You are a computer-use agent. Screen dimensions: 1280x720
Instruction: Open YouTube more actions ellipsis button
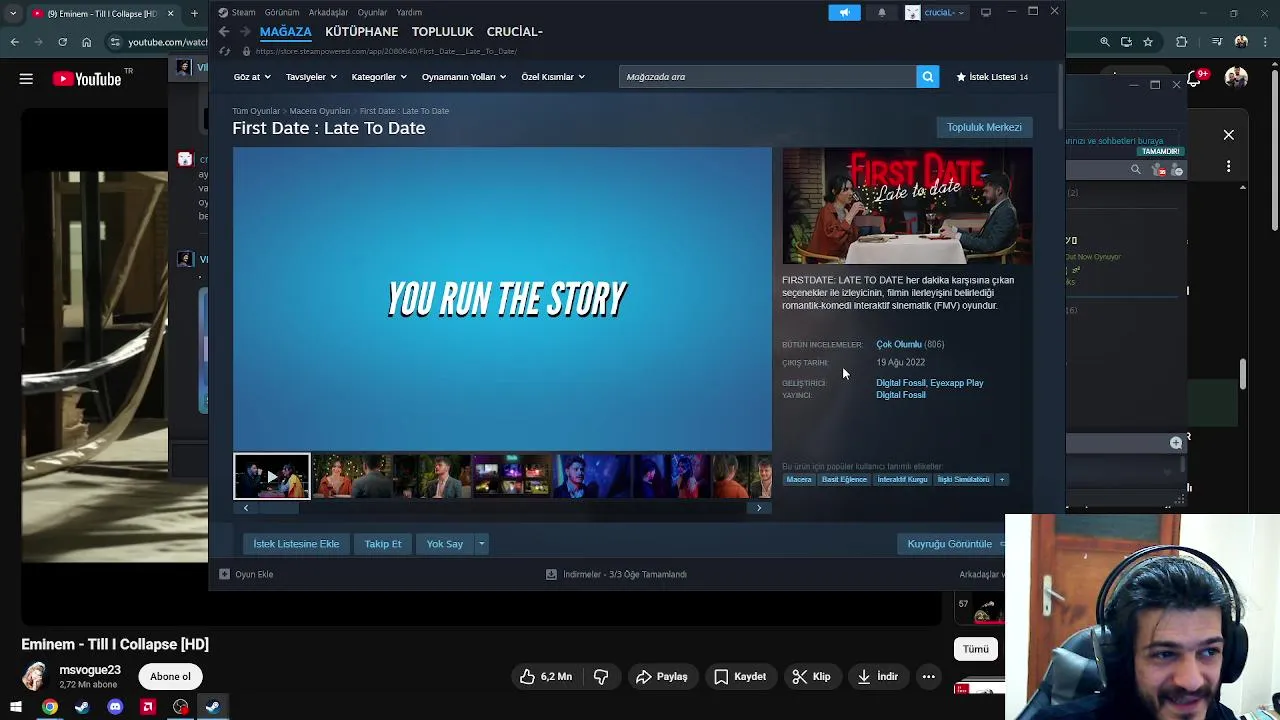(928, 677)
